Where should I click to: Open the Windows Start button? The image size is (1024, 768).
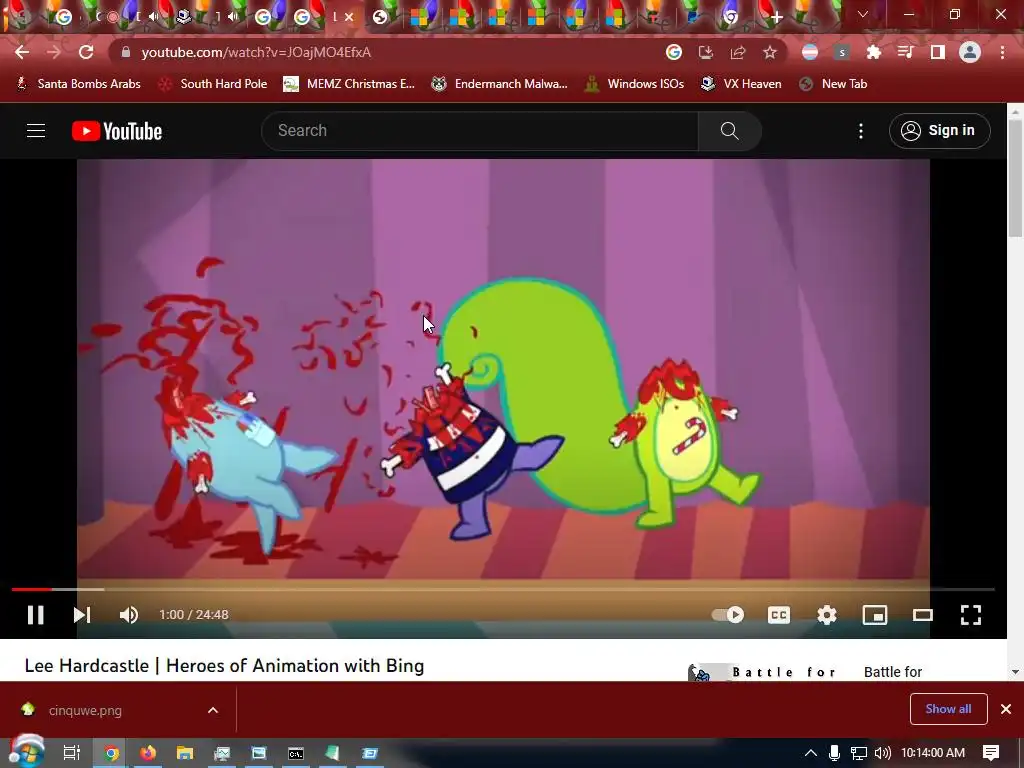coord(25,752)
